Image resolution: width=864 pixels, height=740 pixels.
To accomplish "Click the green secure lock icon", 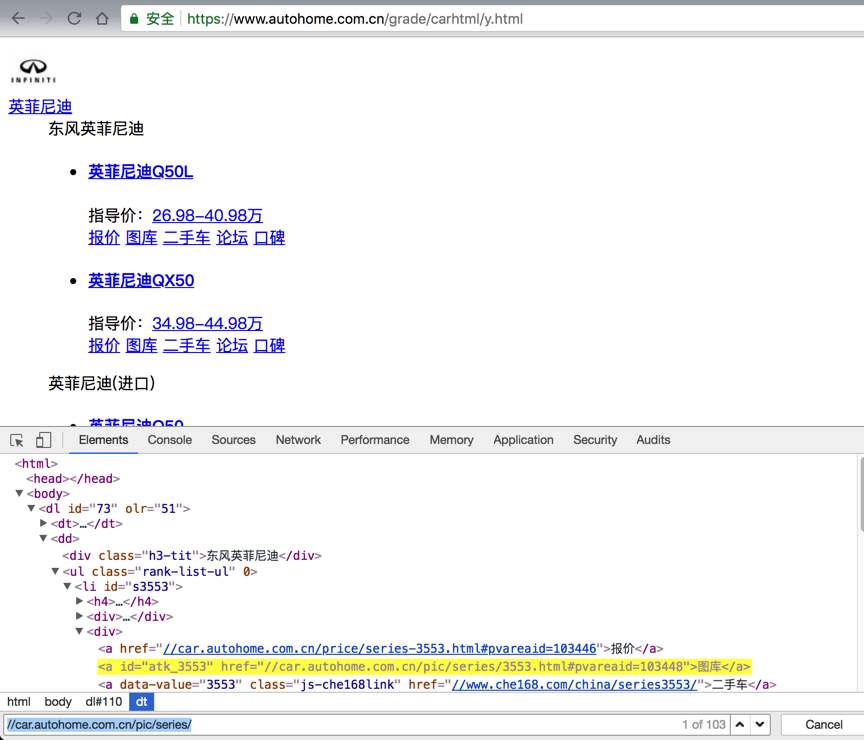I will [134, 19].
